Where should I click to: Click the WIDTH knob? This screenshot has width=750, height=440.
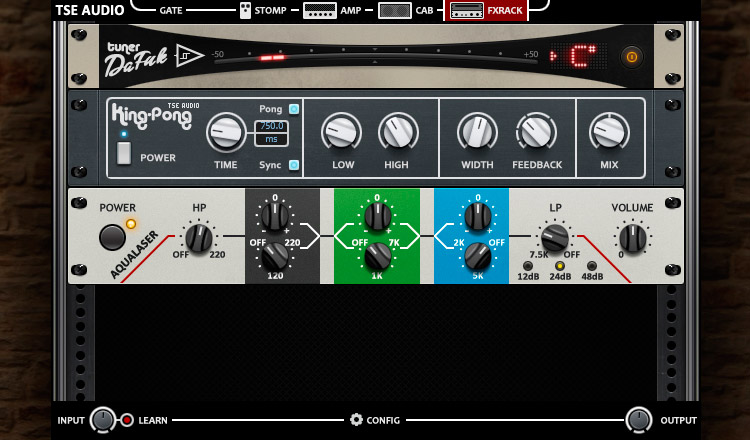pyautogui.click(x=477, y=132)
